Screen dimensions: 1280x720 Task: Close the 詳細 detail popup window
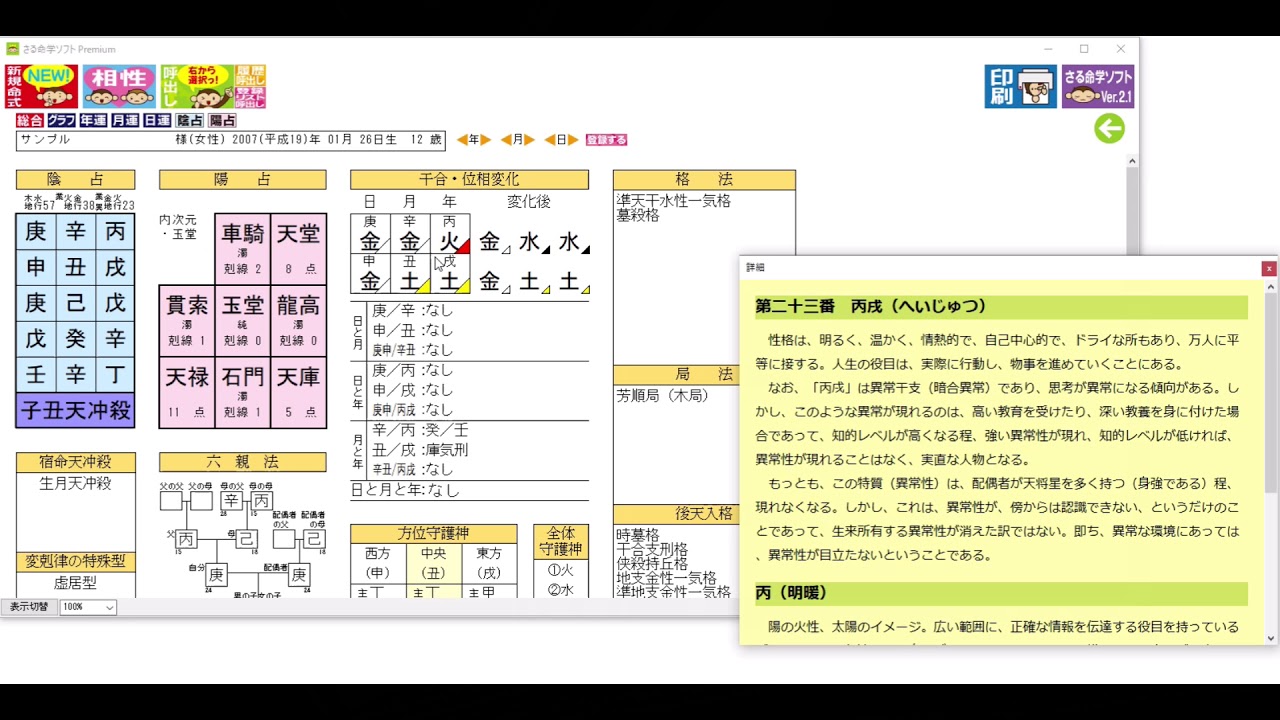pyautogui.click(x=1268, y=268)
